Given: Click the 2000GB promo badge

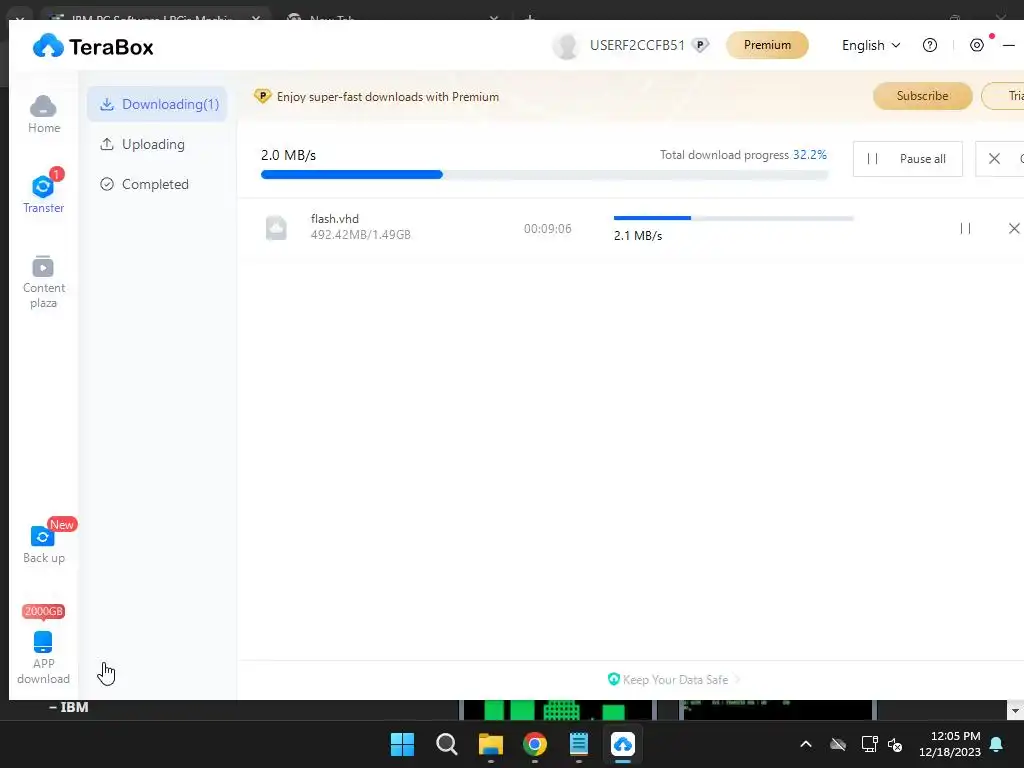Looking at the screenshot, I should pos(44,611).
